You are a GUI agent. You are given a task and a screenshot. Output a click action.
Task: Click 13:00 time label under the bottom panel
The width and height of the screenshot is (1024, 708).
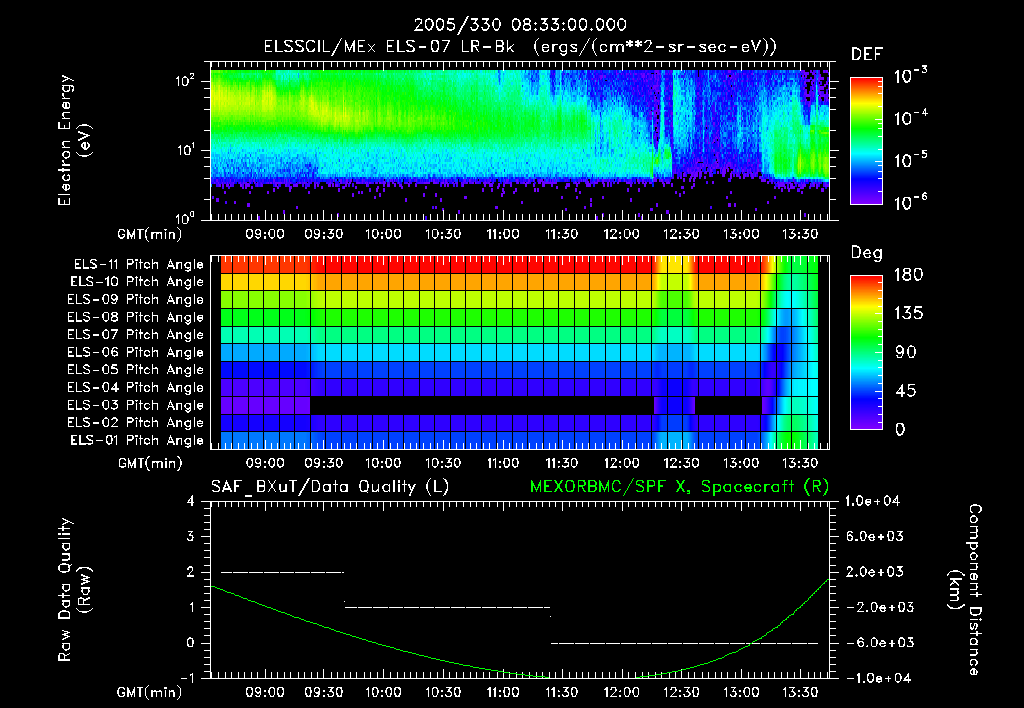pos(741,692)
